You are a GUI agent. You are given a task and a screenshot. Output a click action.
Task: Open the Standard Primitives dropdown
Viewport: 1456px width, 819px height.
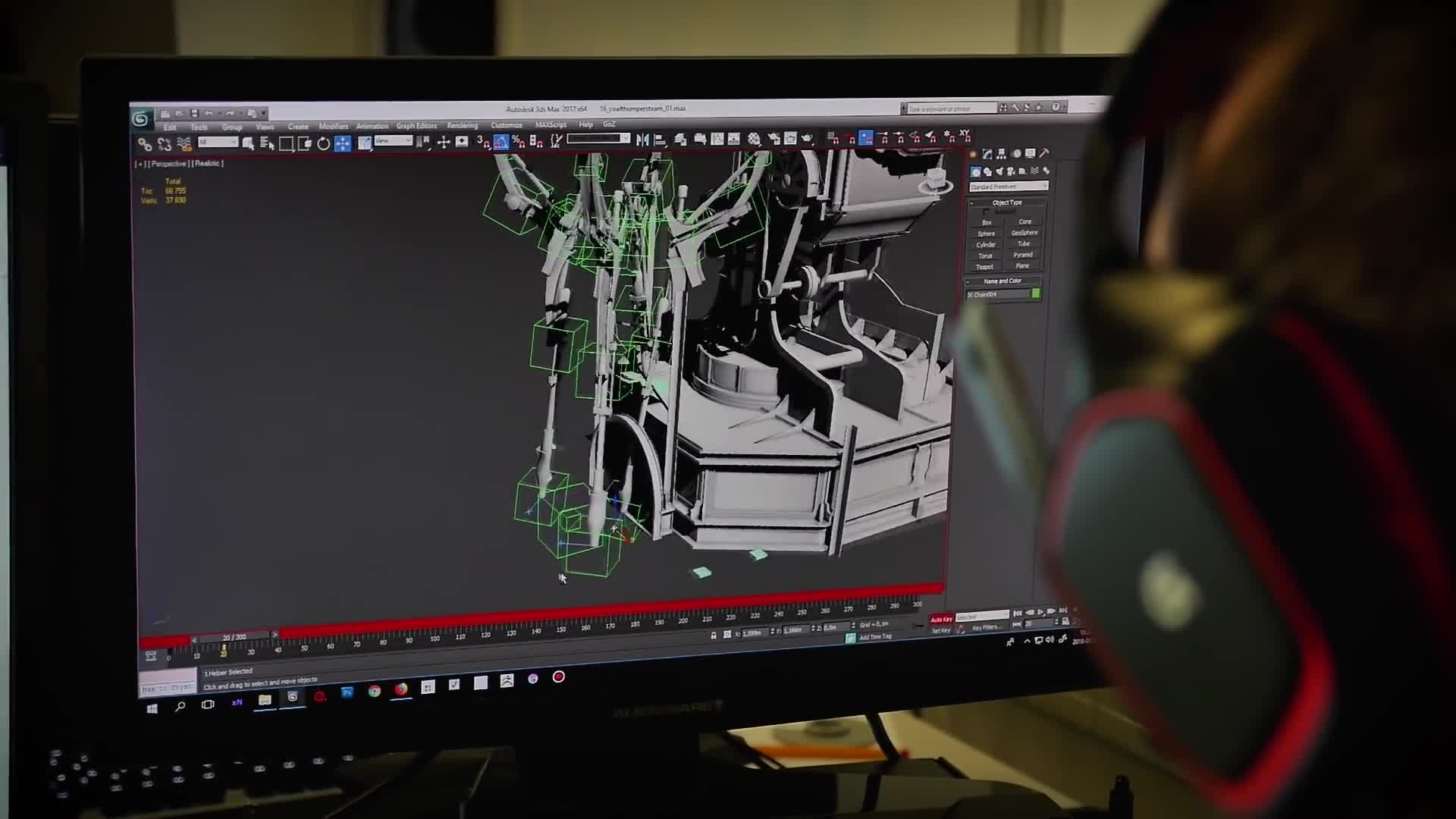[x=1009, y=187]
